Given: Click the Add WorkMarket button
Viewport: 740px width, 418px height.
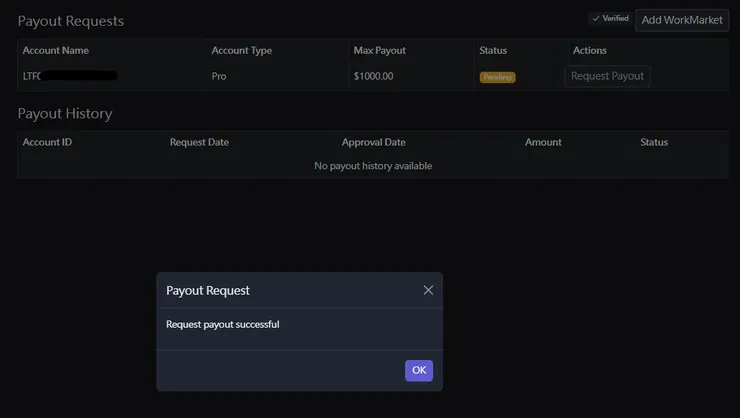Looking at the screenshot, I should (x=682, y=20).
